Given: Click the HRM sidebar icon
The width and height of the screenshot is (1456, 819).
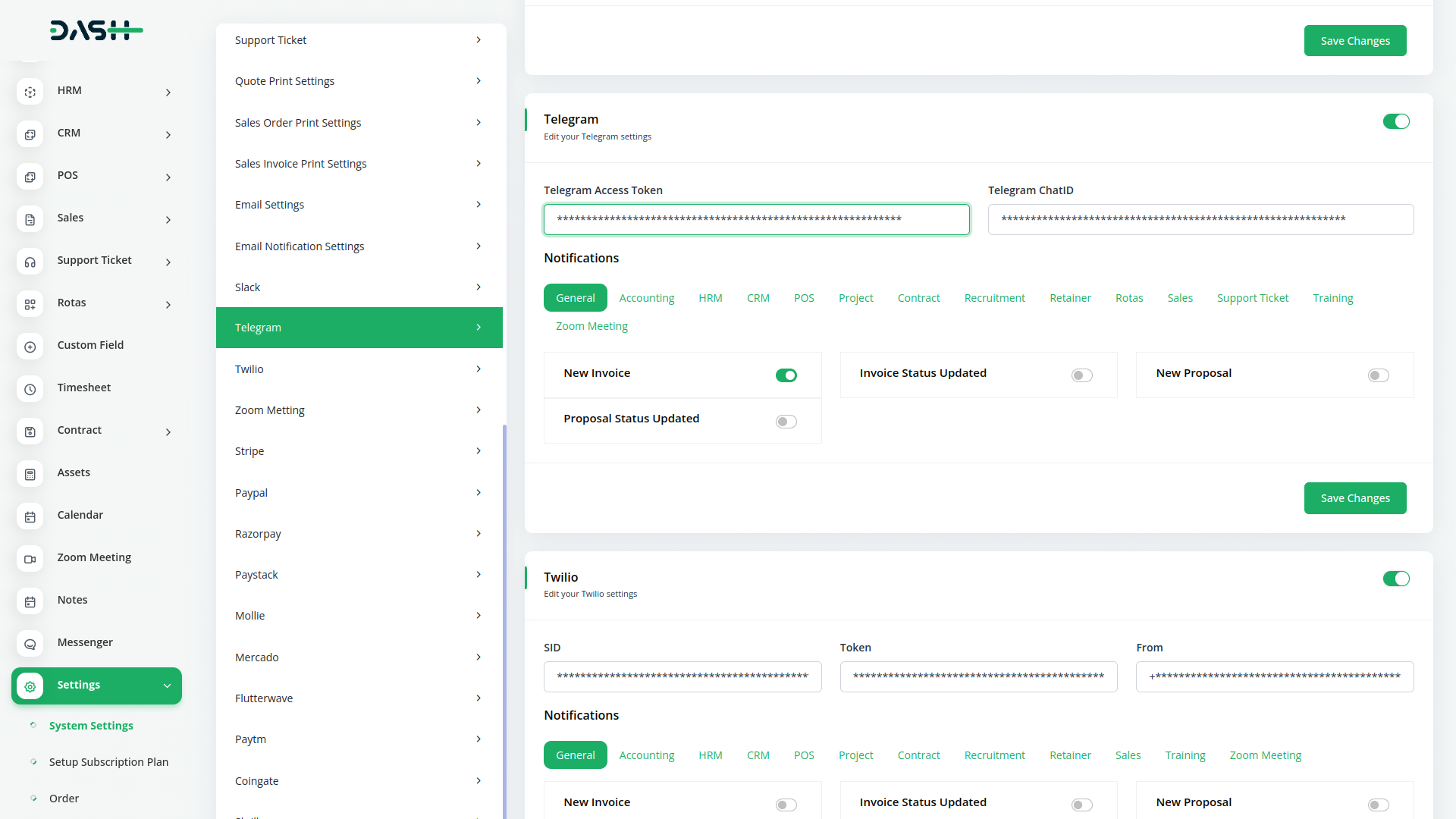Looking at the screenshot, I should 30,92.
